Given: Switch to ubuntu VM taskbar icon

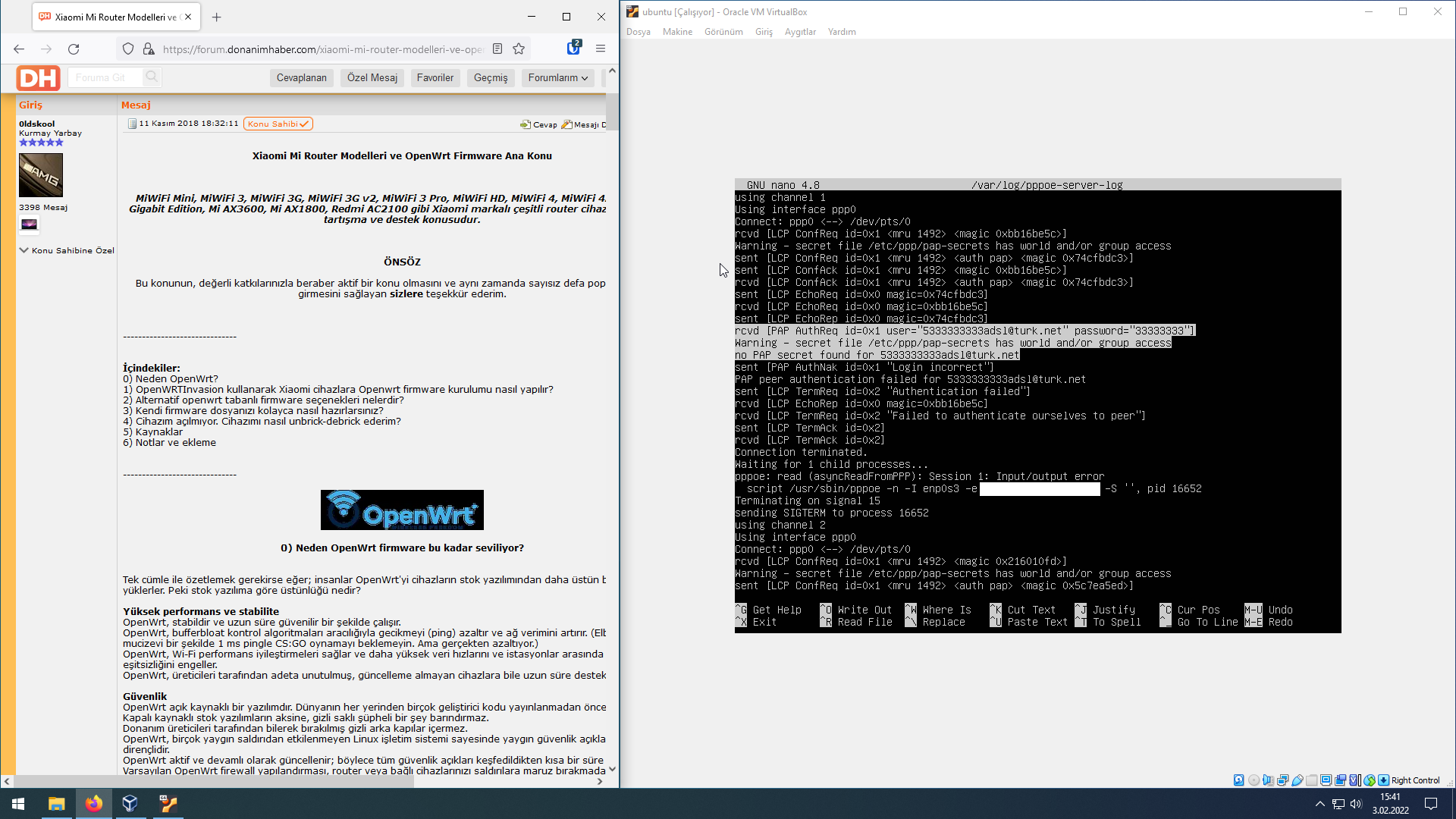Looking at the screenshot, I should tap(168, 804).
